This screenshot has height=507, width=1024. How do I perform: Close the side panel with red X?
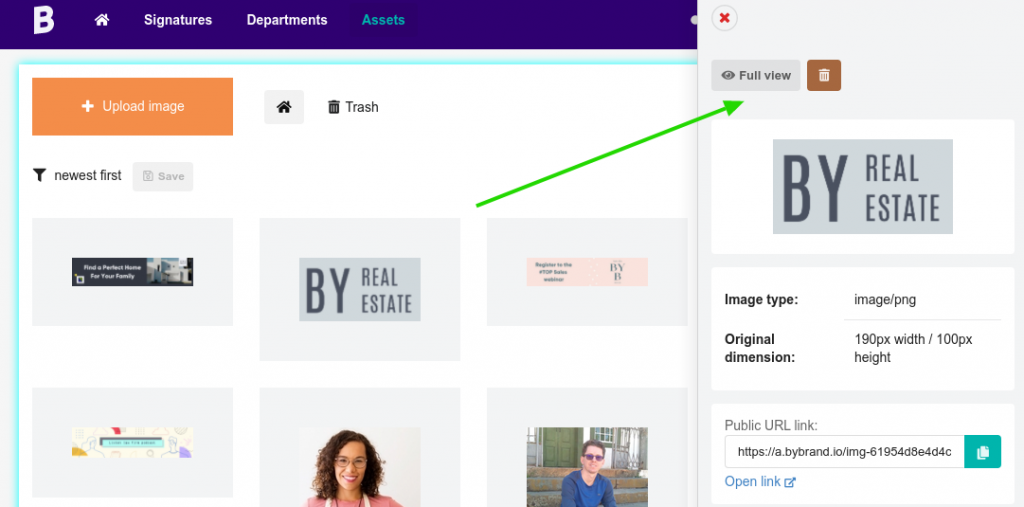coord(725,18)
